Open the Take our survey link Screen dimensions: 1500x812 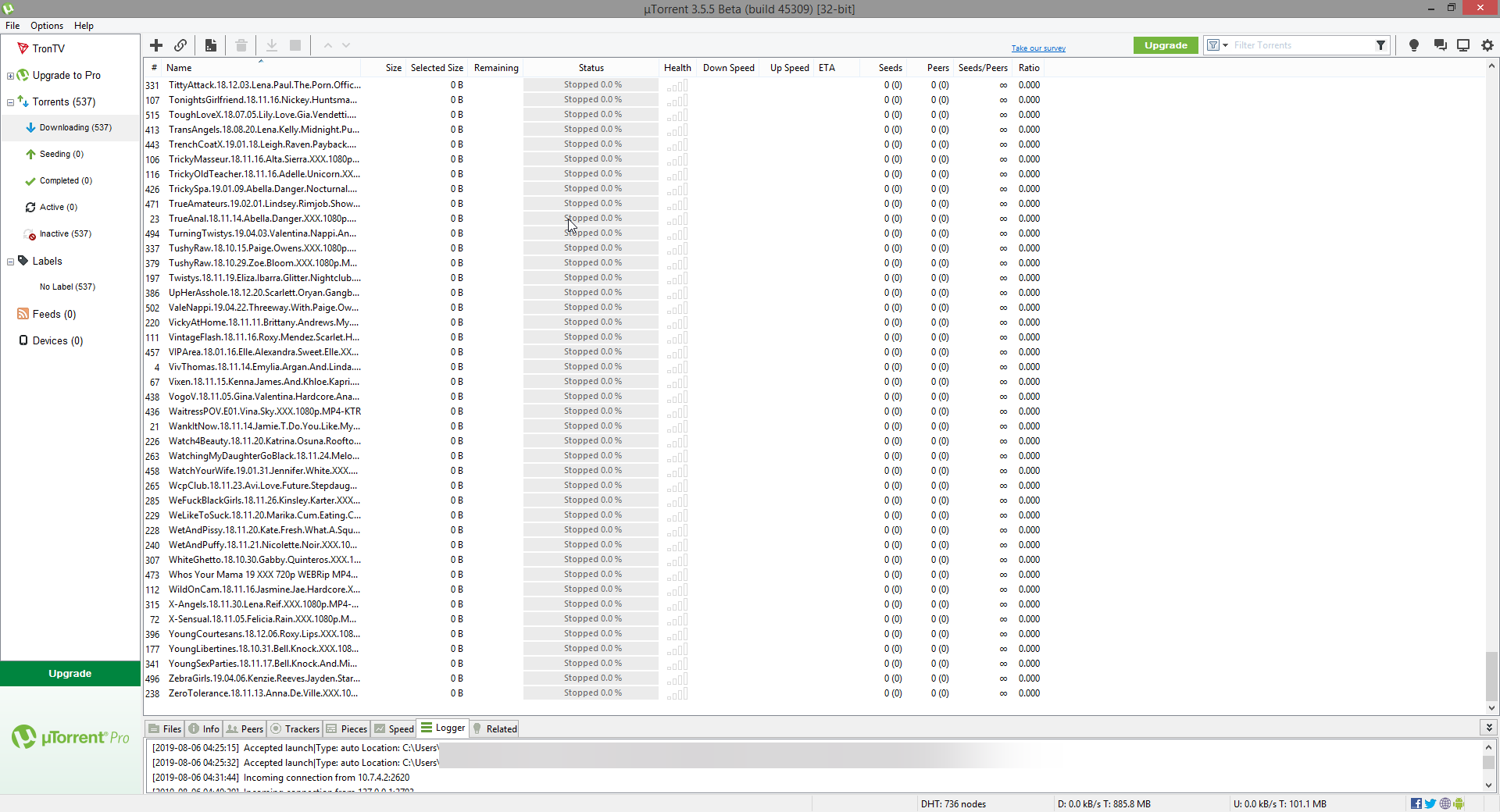(x=1038, y=48)
